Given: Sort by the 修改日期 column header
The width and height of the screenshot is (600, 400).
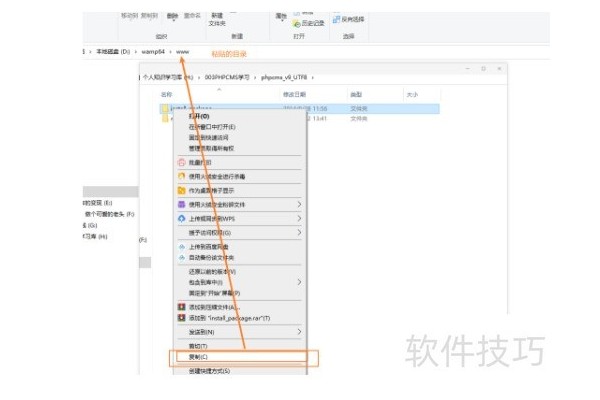Looking at the screenshot, I should 294,95.
